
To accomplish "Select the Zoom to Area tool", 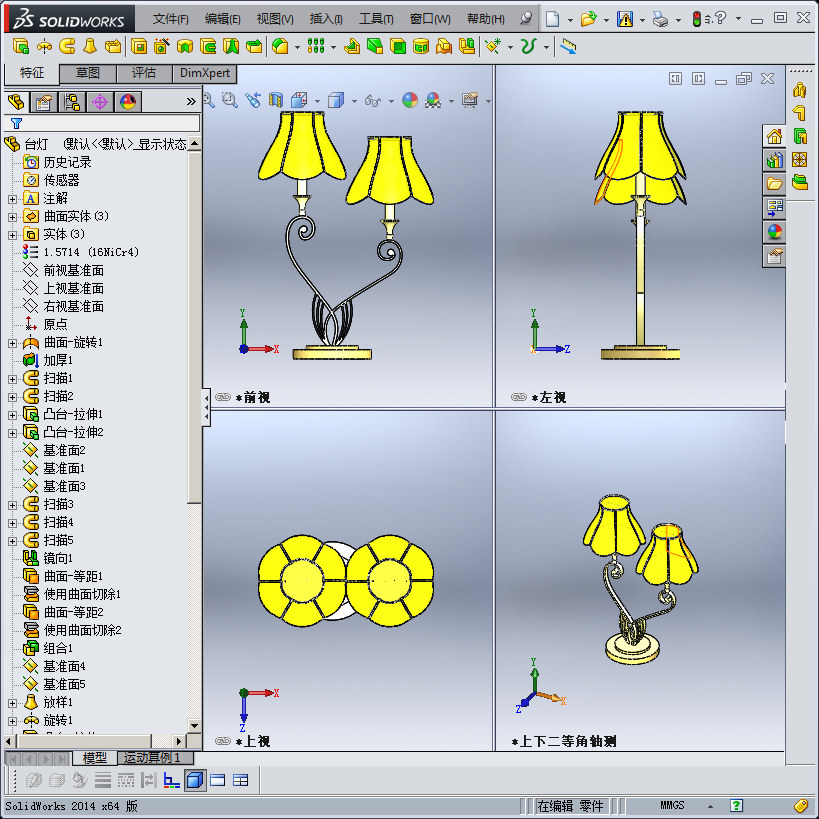I will 228,101.
